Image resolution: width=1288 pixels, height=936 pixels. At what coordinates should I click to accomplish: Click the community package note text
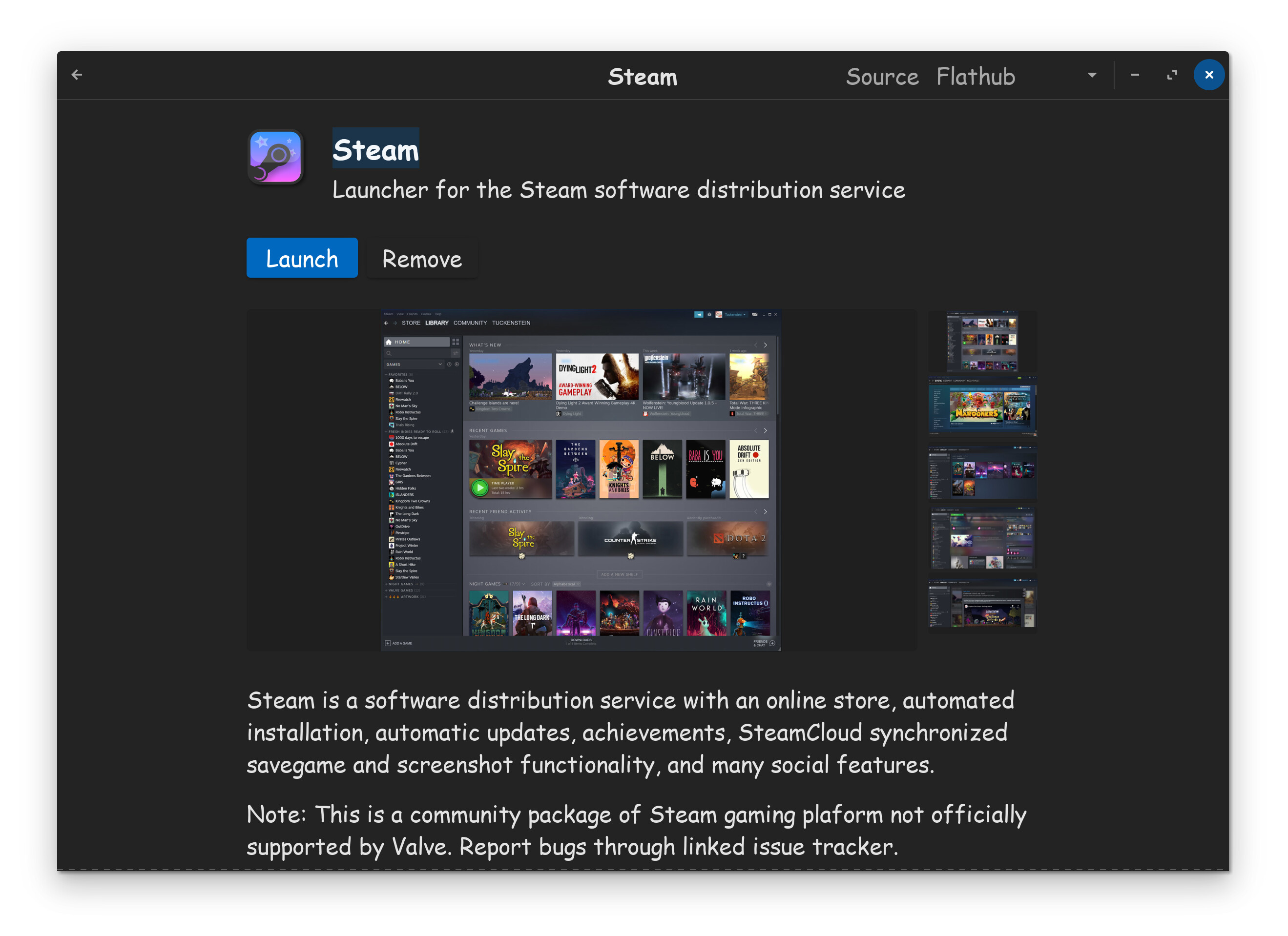coord(637,831)
